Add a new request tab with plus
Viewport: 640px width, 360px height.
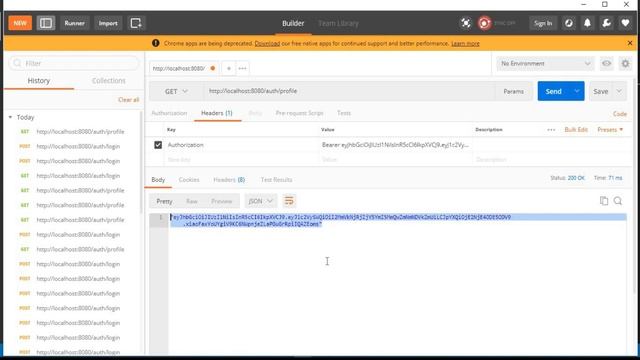(x=229, y=69)
